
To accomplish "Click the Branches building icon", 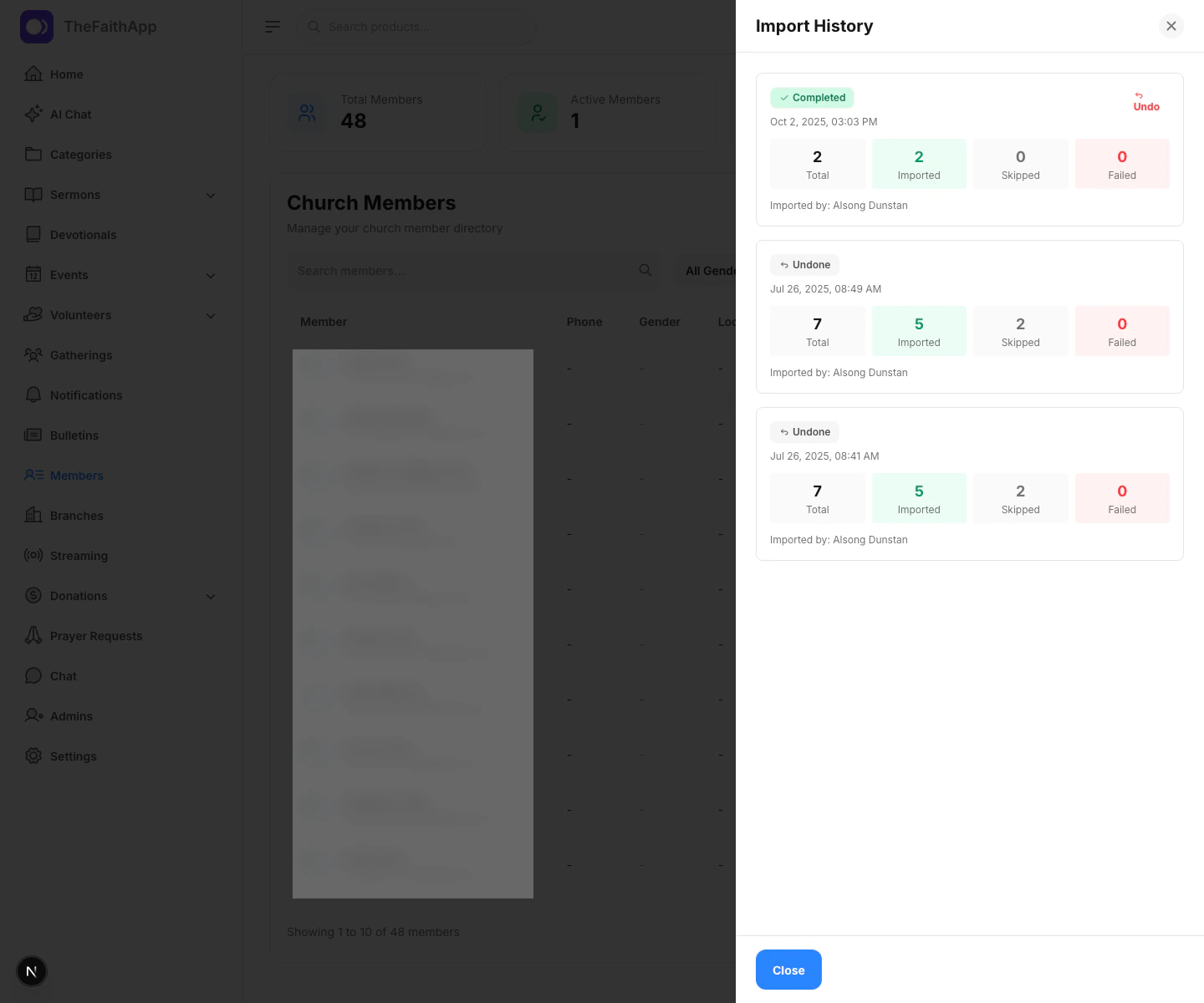I will (x=33, y=515).
